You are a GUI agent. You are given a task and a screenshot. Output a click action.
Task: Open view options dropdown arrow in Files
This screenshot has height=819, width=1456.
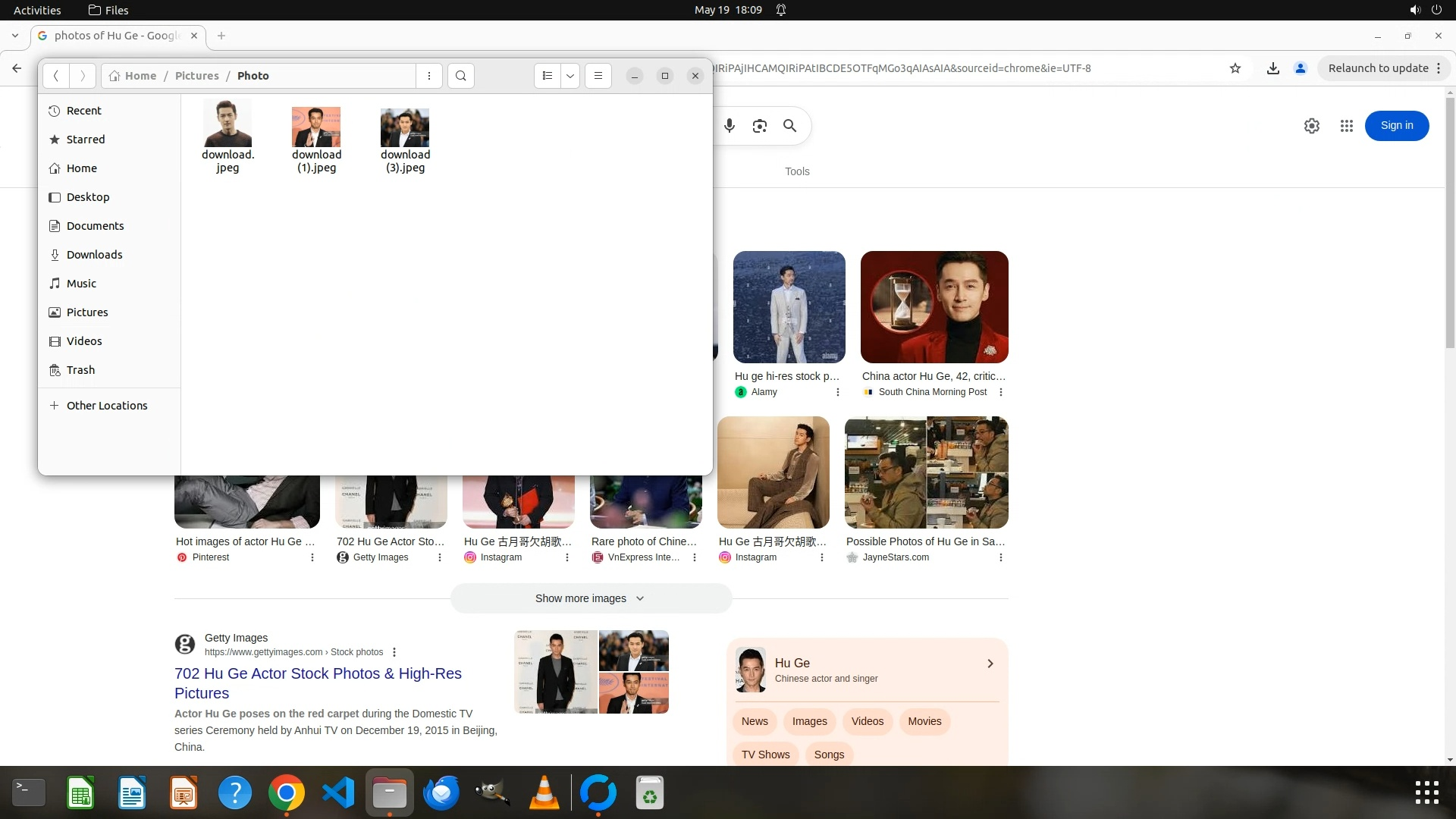tap(570, 76)
